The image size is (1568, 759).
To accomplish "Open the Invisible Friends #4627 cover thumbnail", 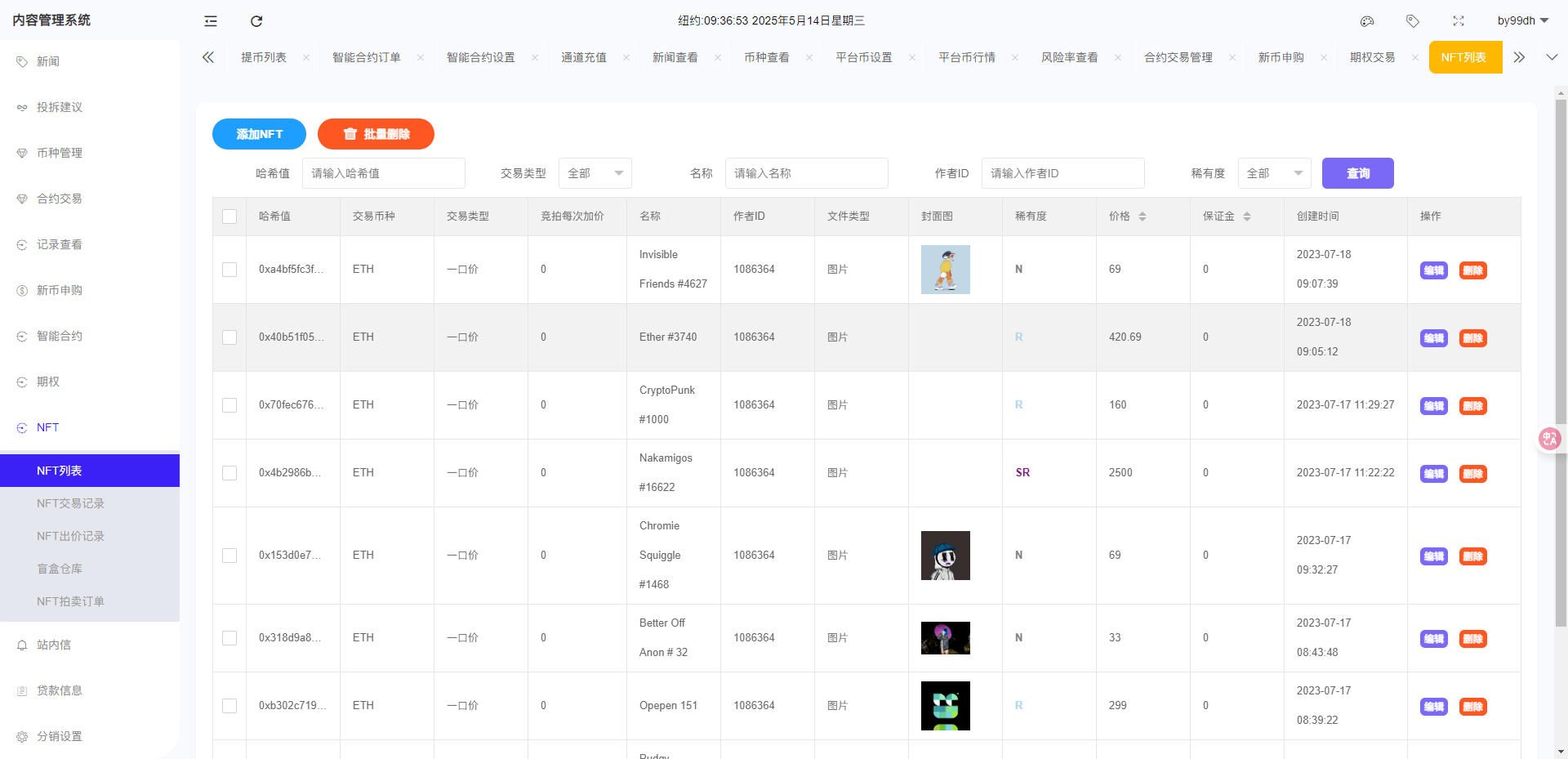I will click(x=945, y=269).
